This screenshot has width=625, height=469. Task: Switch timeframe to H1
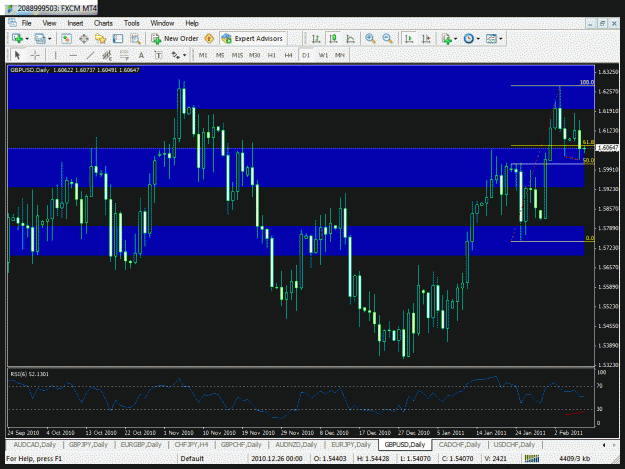click(271, 55)
